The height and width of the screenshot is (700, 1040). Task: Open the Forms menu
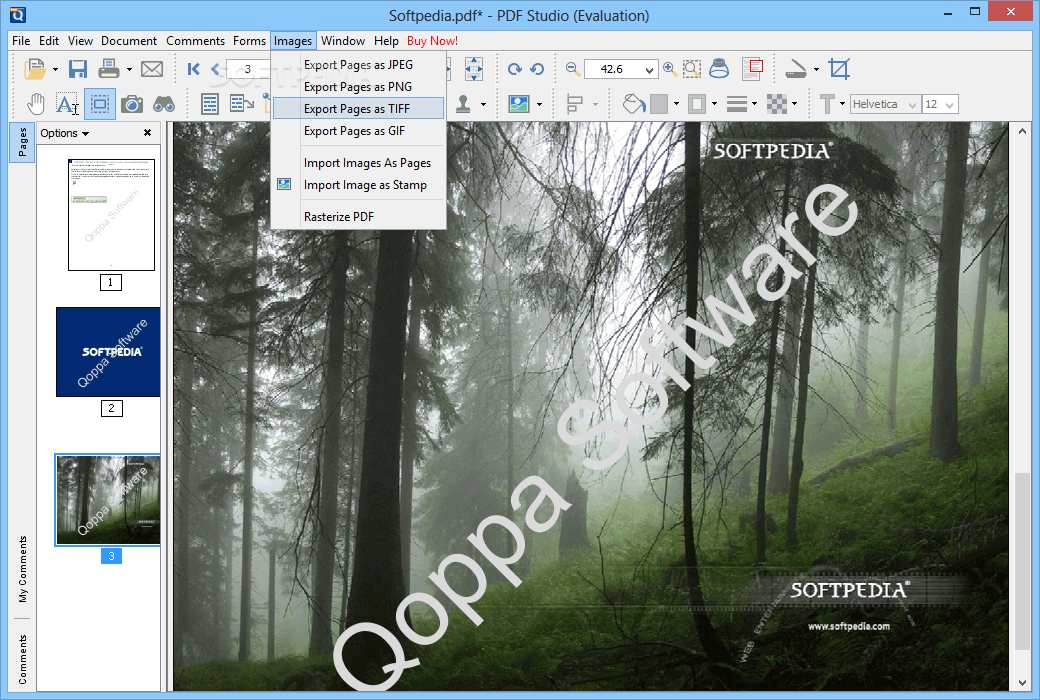pos(249,41)
